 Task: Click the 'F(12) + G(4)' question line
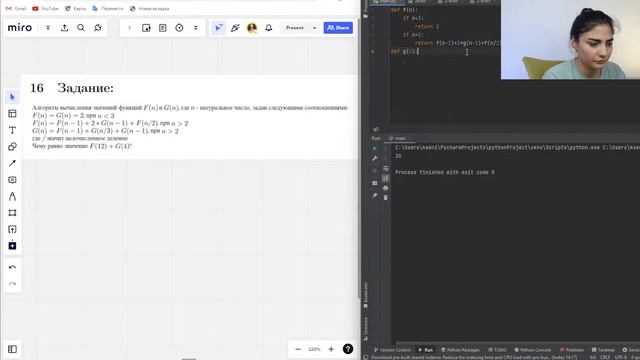(82, 146)
